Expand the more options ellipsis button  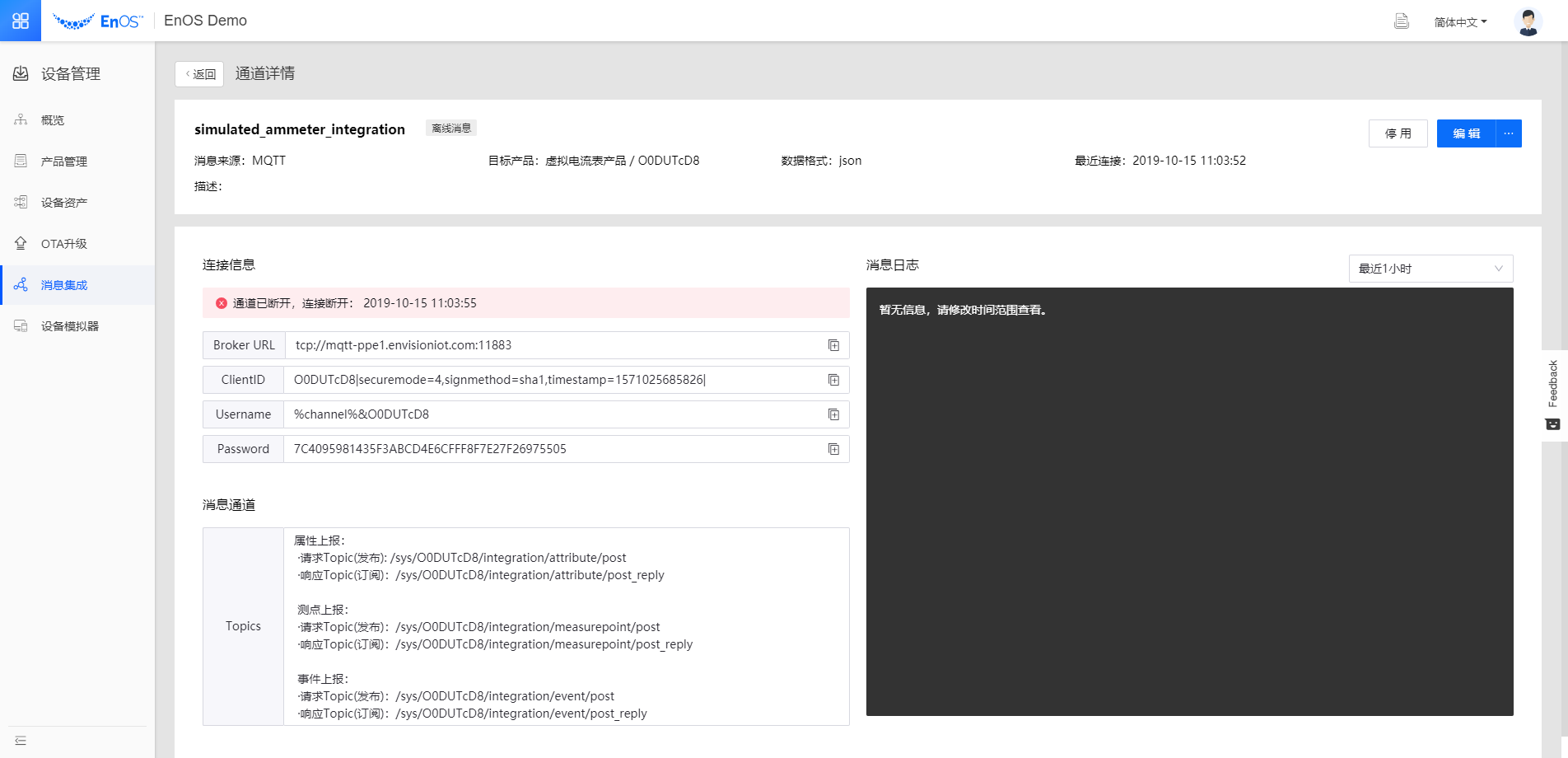pyautogui.click(x=1509, y=133)
